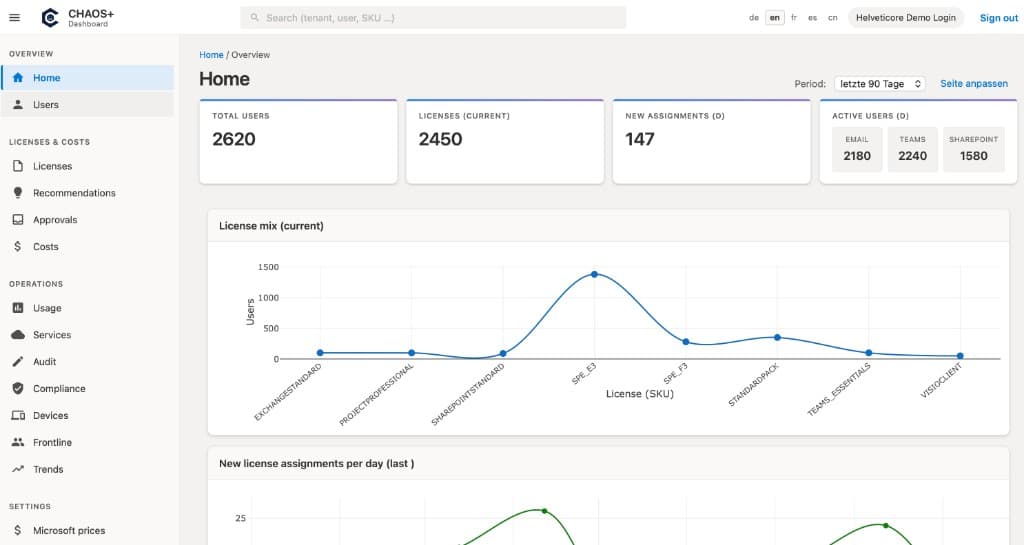Click the Compliance shield icon
The image size is (1024, 545).
[18, 388]
